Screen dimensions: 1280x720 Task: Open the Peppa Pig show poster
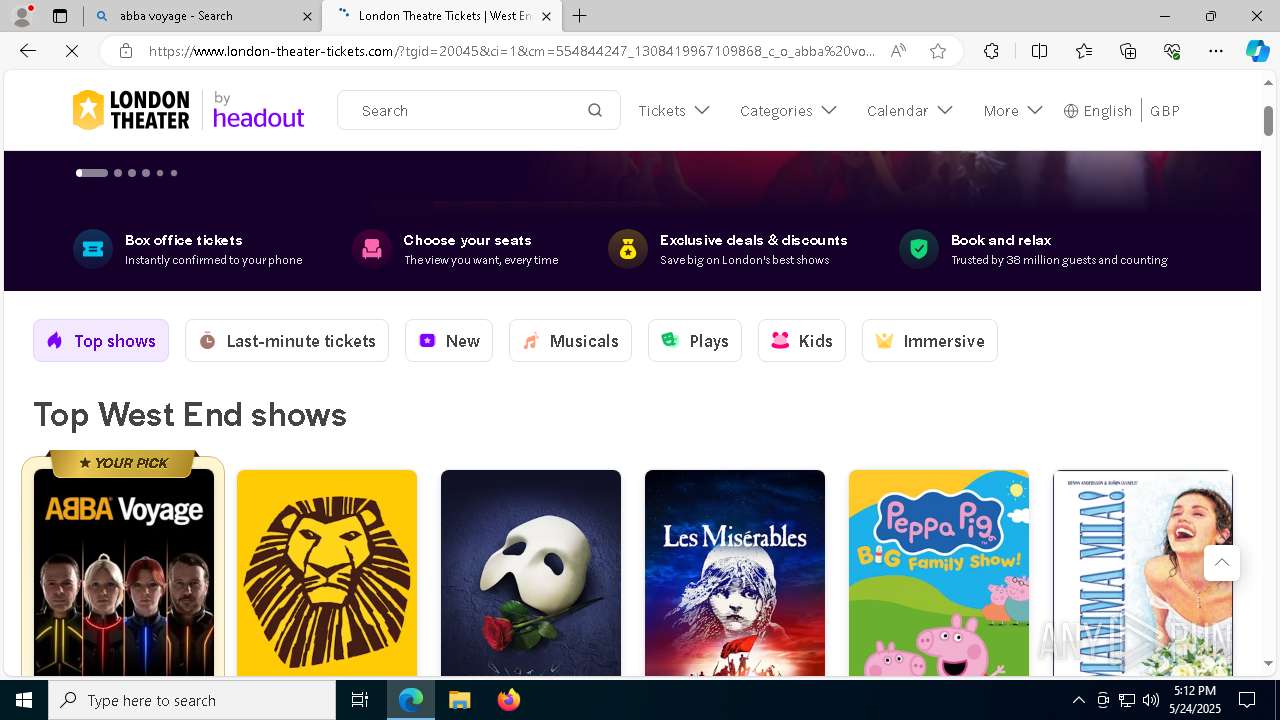point(939,573)
